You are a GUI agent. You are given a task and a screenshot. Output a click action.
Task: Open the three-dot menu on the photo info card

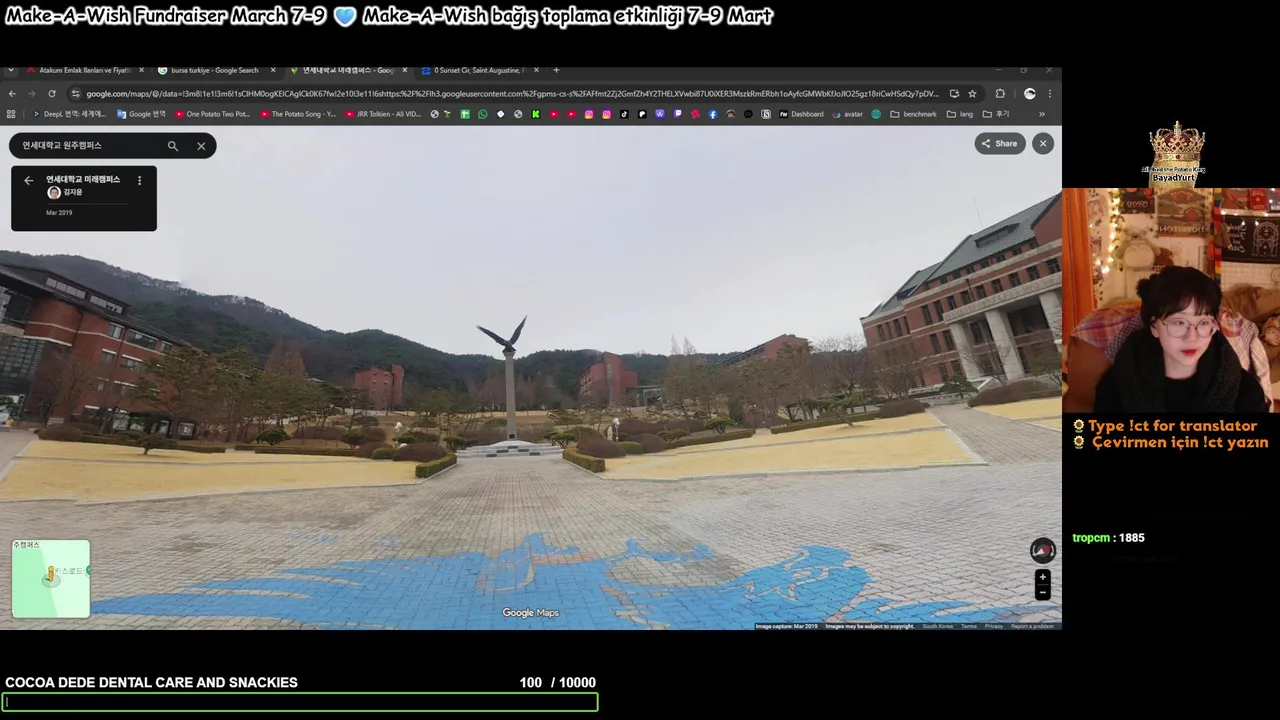coord(139,181)
